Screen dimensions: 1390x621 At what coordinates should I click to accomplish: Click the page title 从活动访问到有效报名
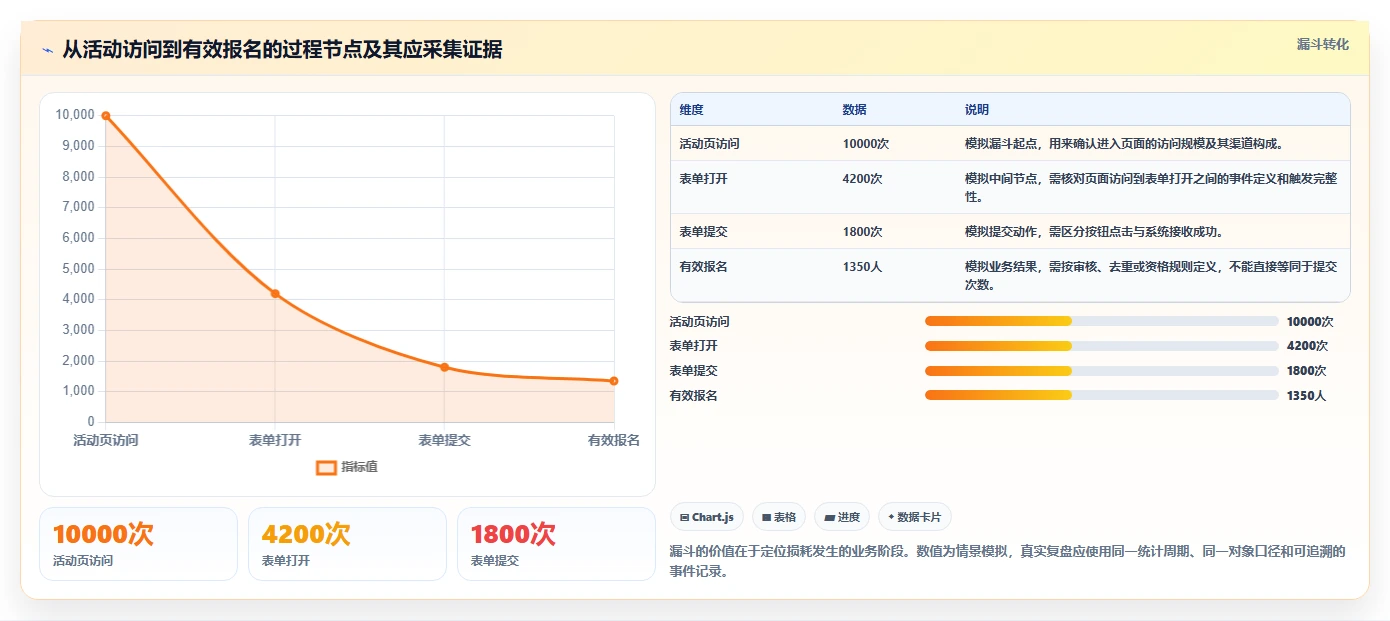282,50
